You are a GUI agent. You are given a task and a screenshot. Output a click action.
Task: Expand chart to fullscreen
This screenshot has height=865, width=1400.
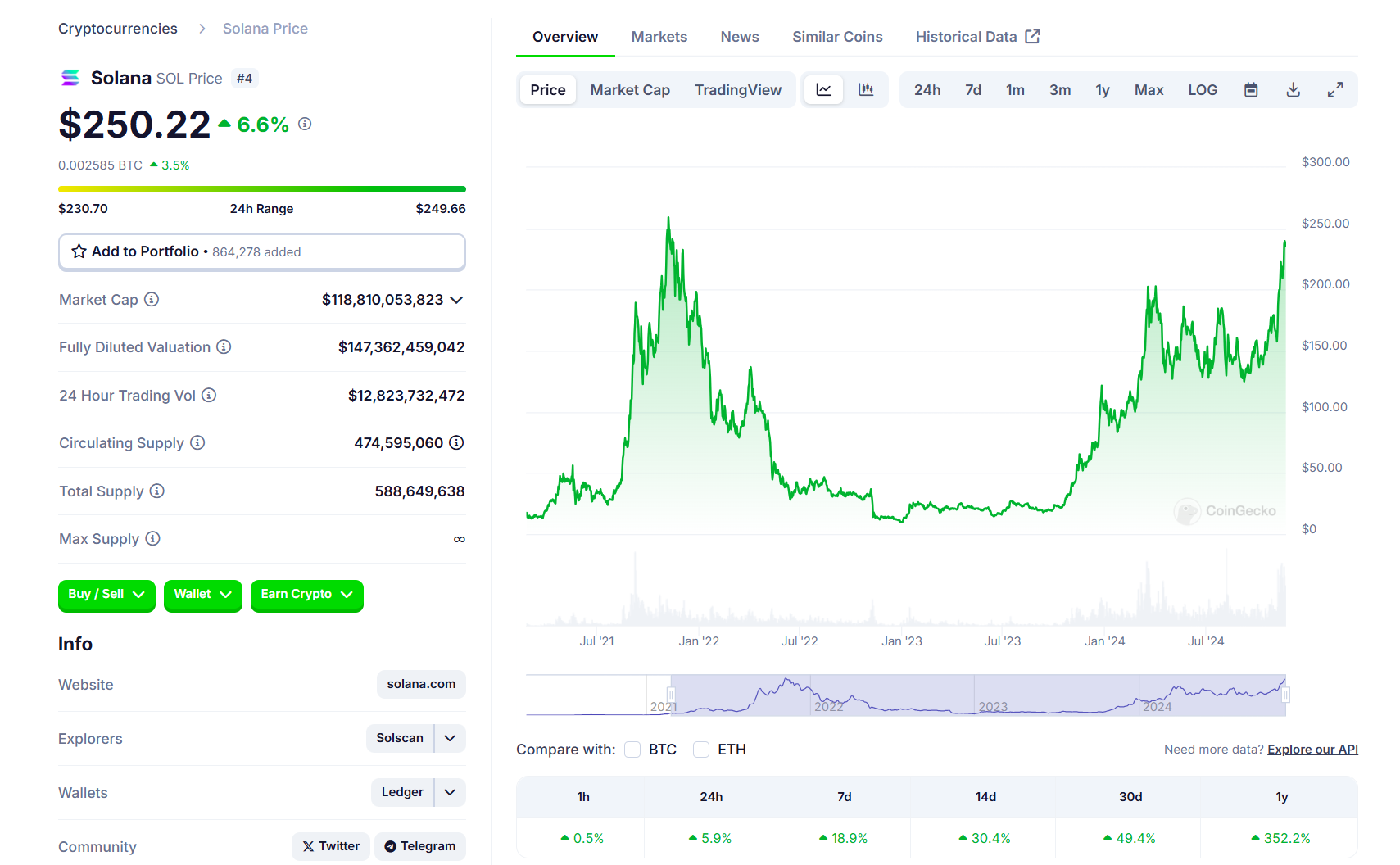tap(1335, 90)
